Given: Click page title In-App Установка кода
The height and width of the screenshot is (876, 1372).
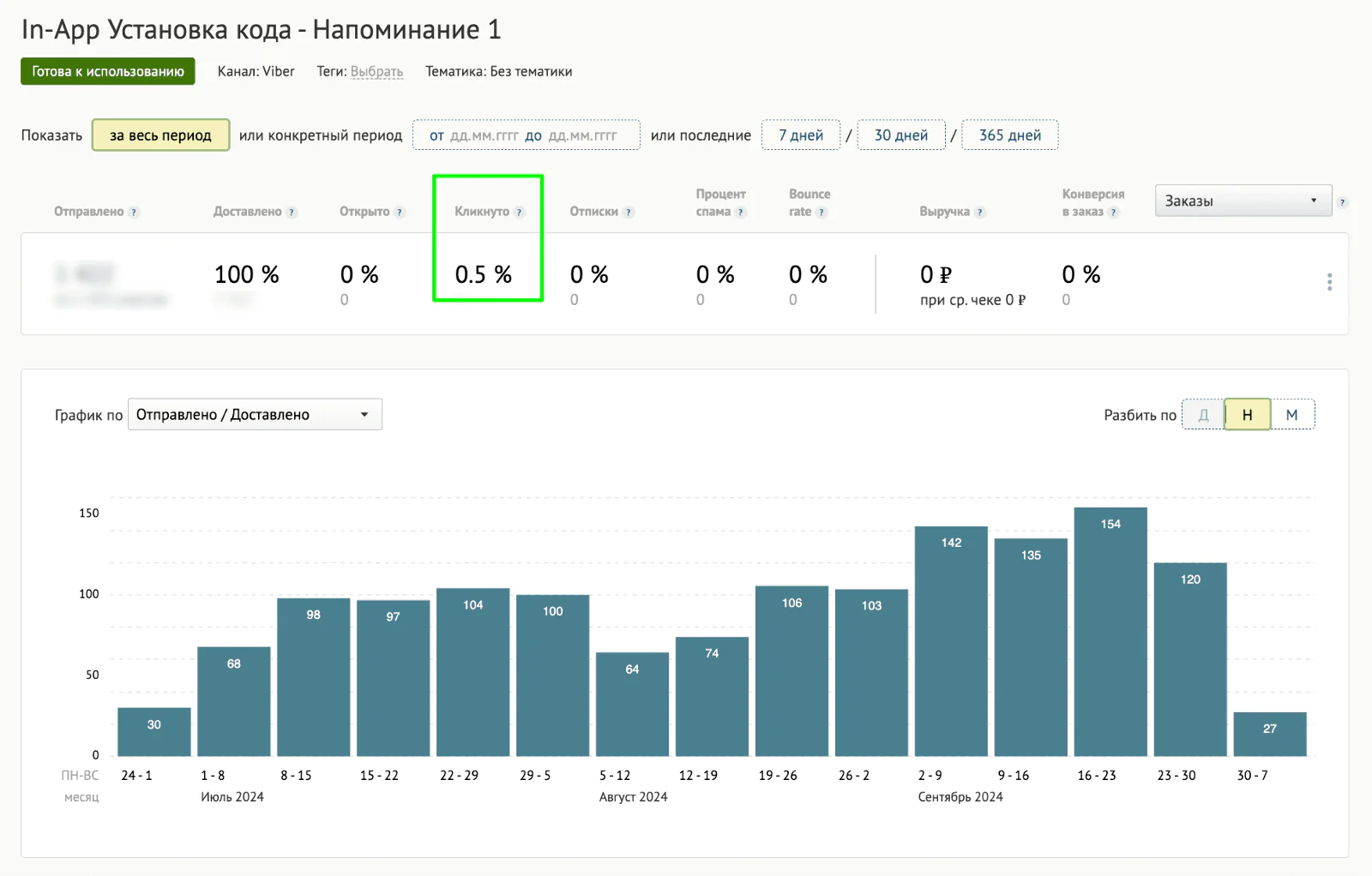Looking at the screenshot, I should point(261,29).
